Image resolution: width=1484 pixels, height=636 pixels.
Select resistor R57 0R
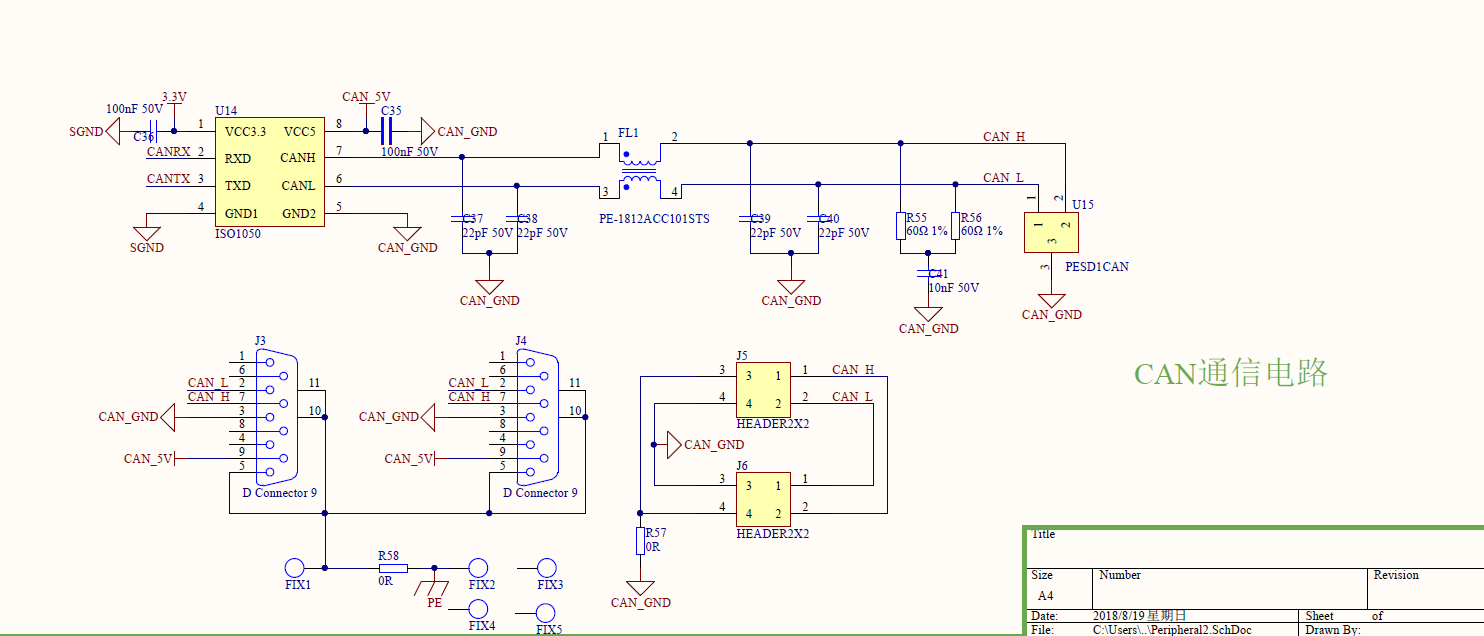[640, 541]
